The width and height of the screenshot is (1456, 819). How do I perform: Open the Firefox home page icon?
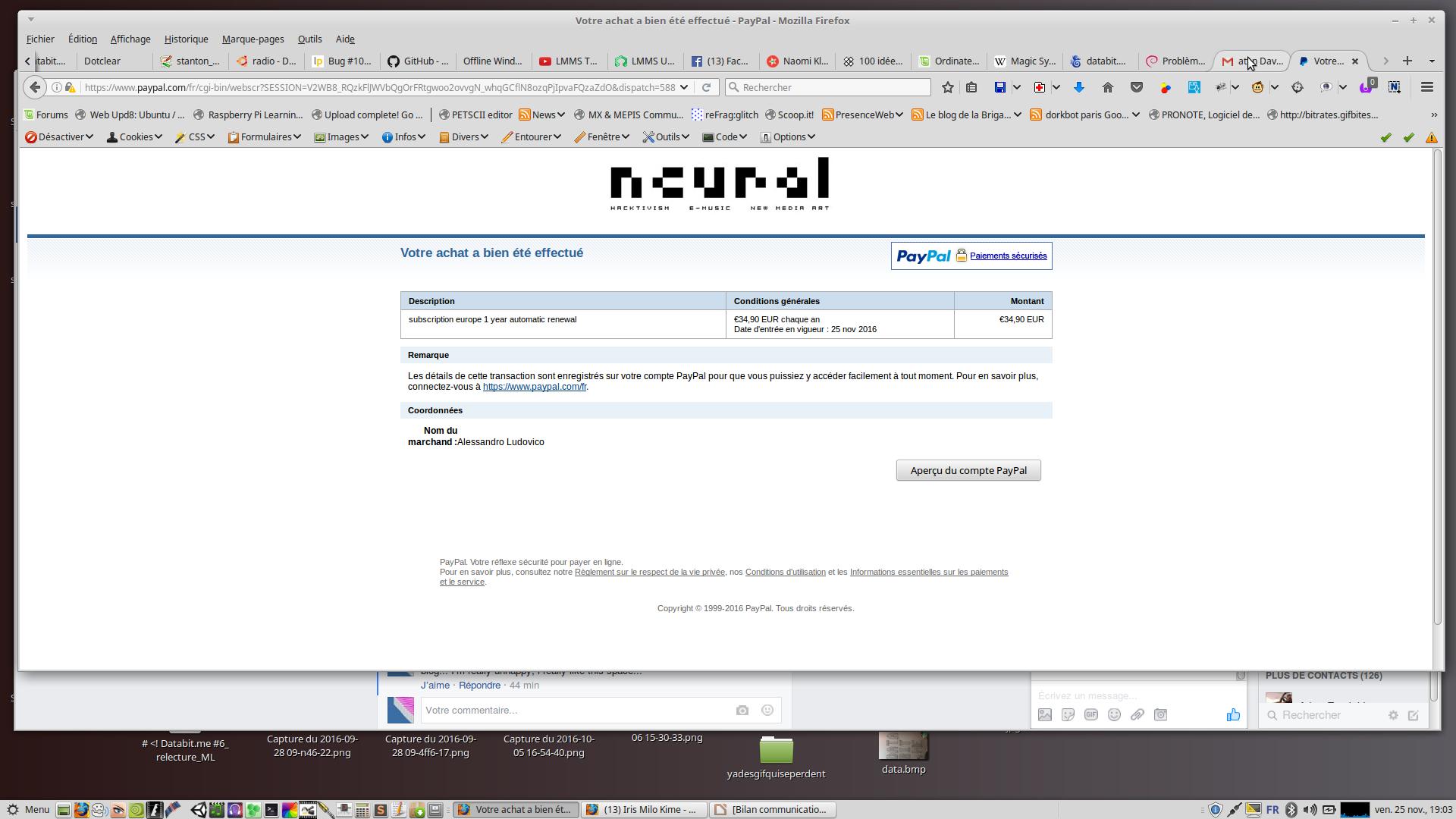(x=1107, y=87)
